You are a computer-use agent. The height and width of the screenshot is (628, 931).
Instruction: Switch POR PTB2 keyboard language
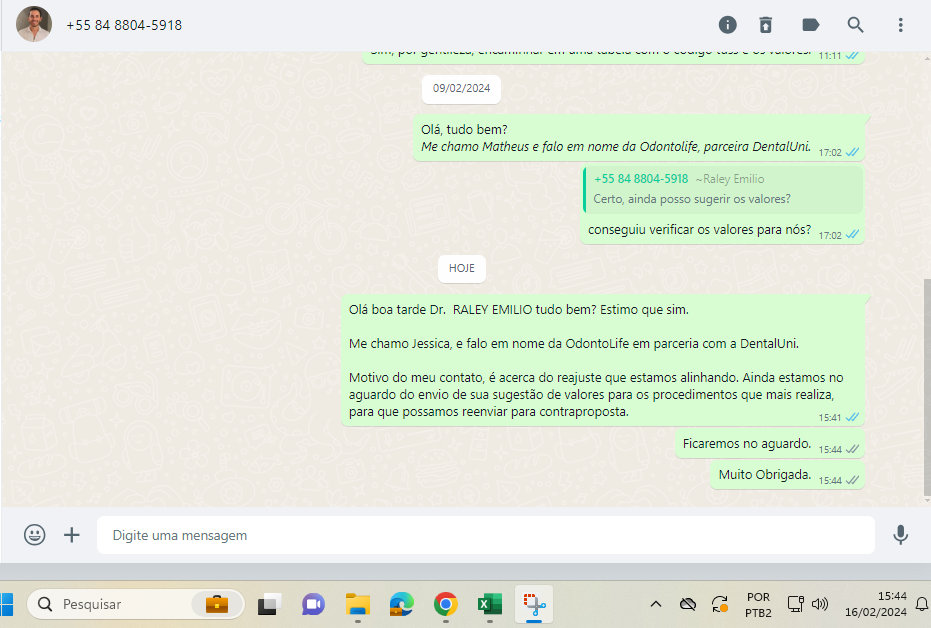click(x=758, y=604)
